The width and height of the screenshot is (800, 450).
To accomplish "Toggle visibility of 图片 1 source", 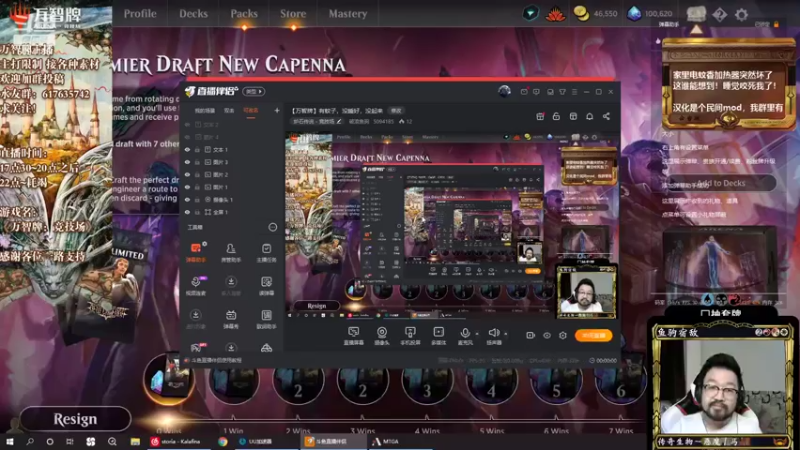I will click(x=187, y=187).
